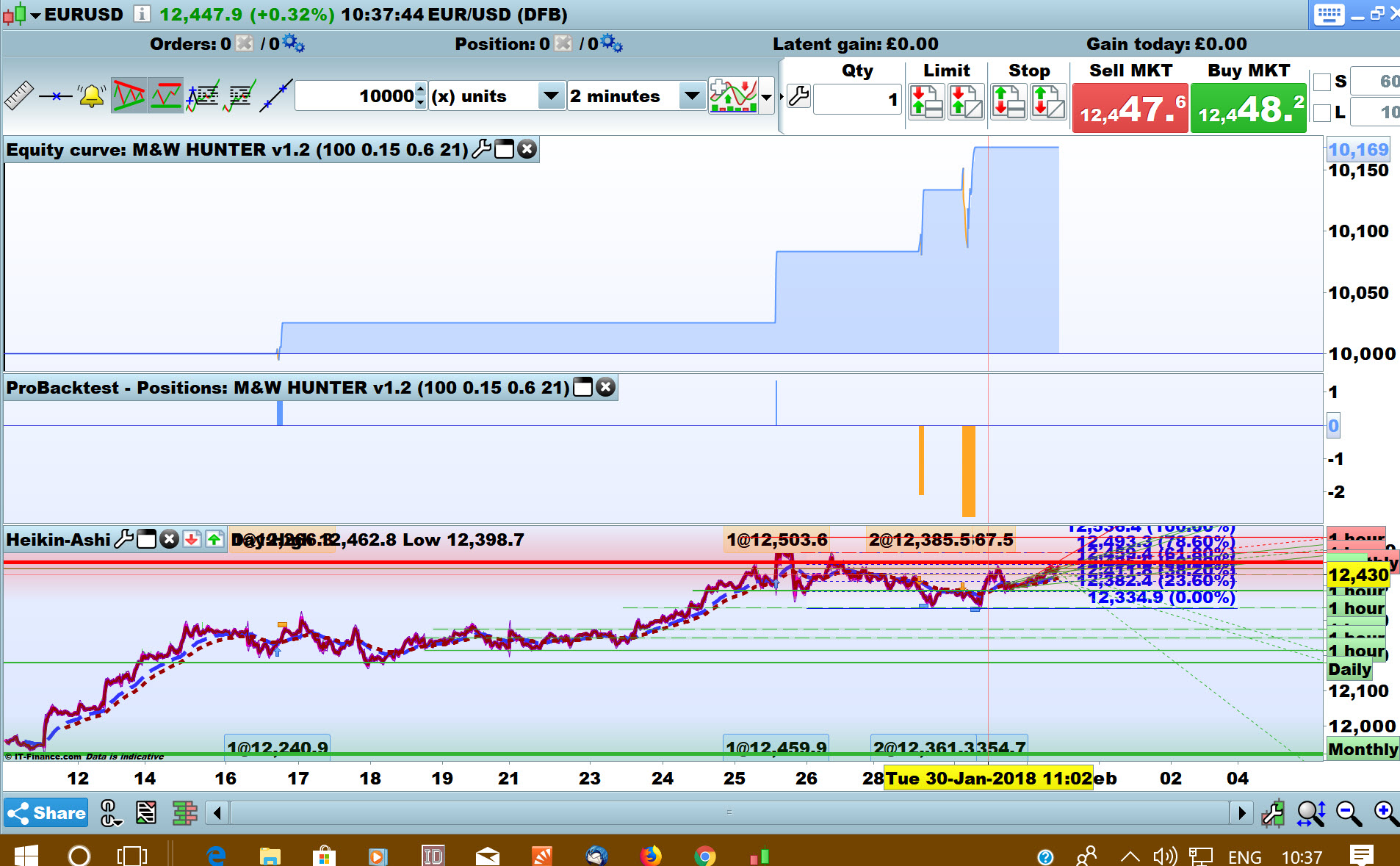
Task: Select the ruler measuring tool
Action: 19,96
